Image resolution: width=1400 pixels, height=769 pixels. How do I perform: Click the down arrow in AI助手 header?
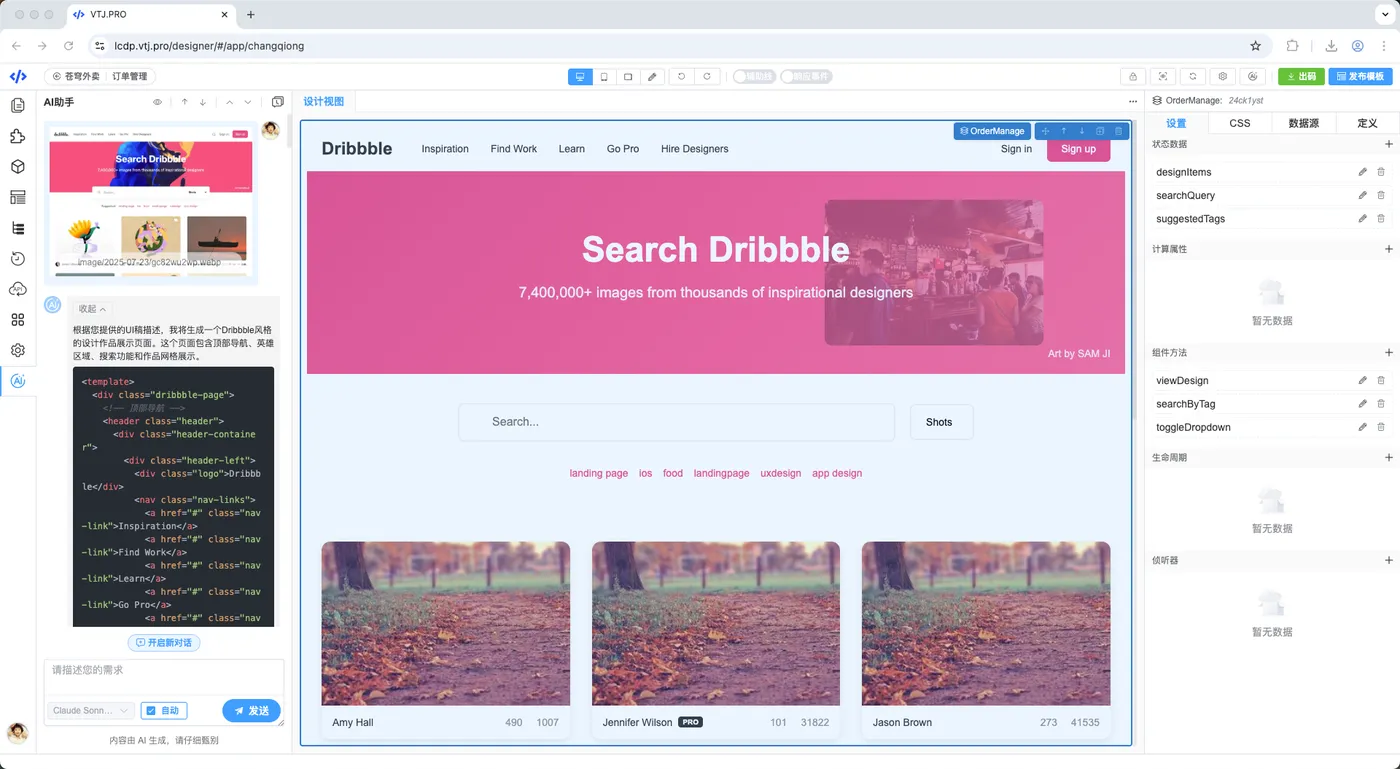point(203,102)
